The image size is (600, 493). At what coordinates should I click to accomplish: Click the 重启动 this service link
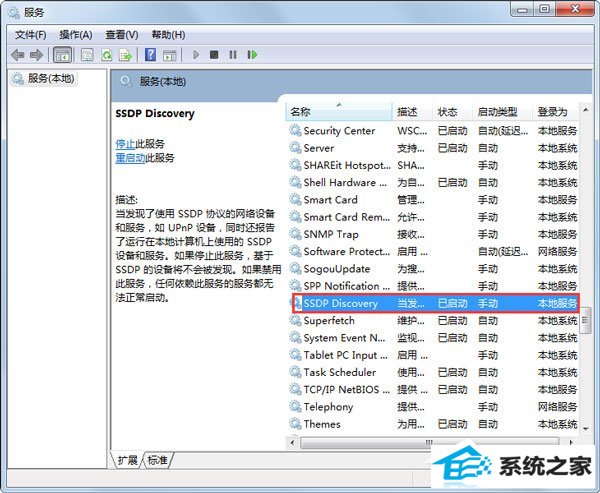[x=130, y=158]
